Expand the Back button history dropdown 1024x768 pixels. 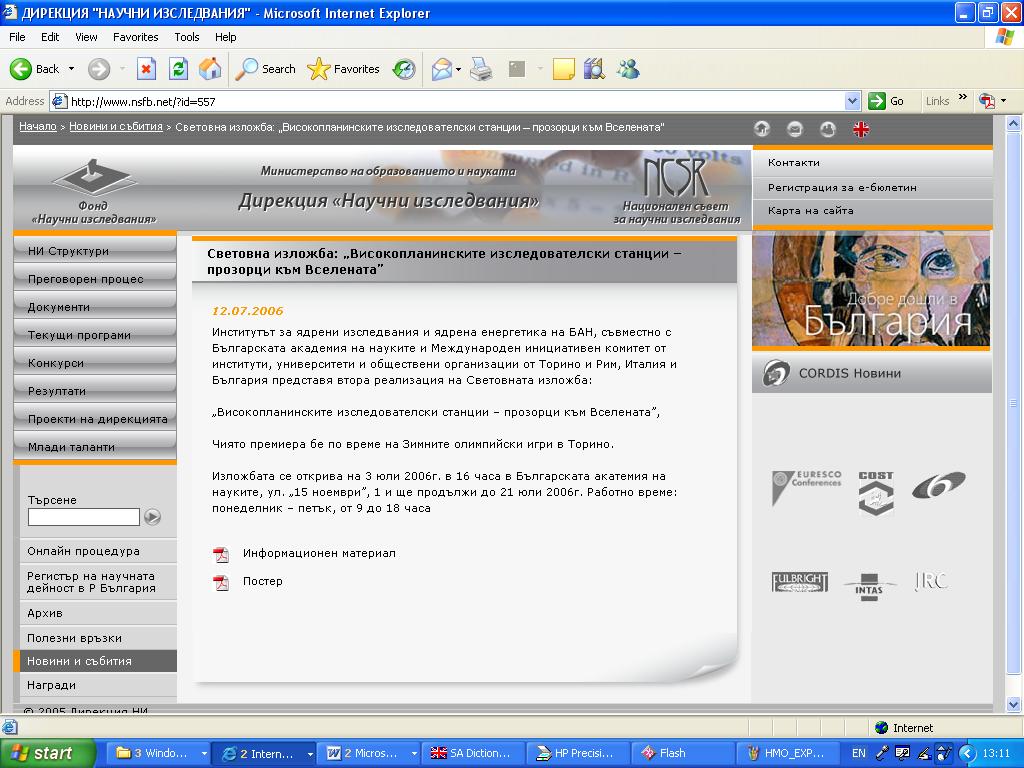71,69
